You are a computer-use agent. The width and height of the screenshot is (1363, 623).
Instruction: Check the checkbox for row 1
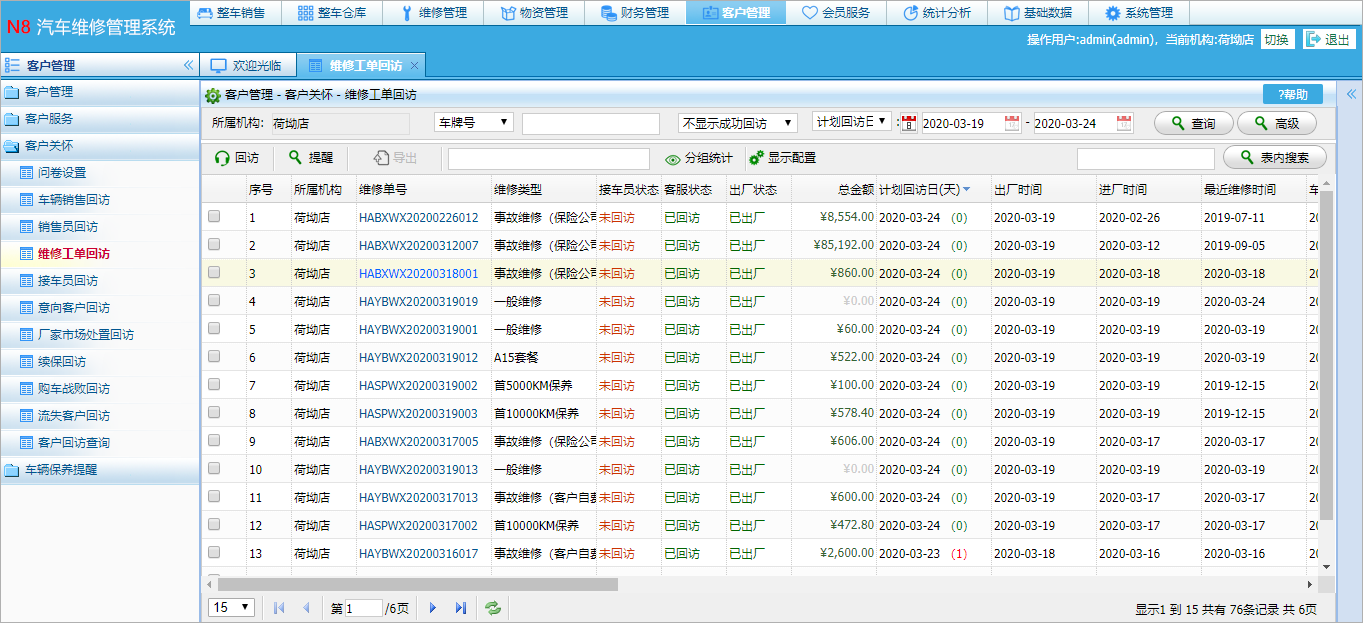click(214, 216)
